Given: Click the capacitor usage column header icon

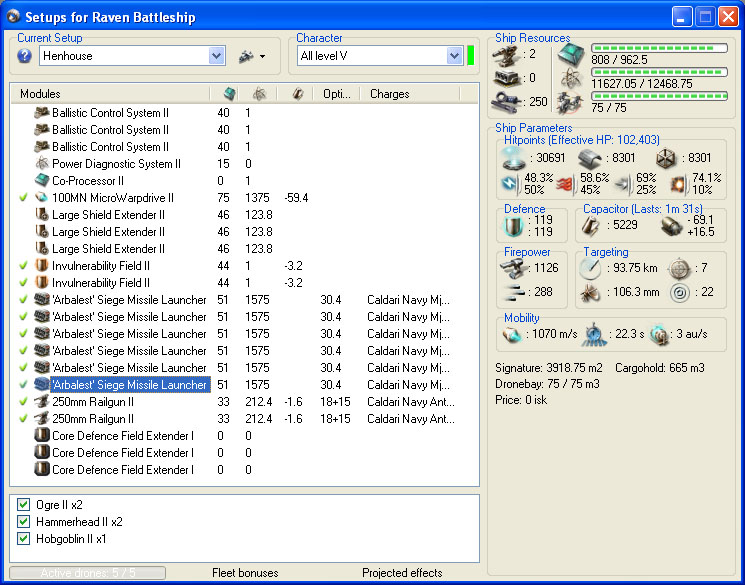Looking at the screenshot, I should tap(296, 94).
